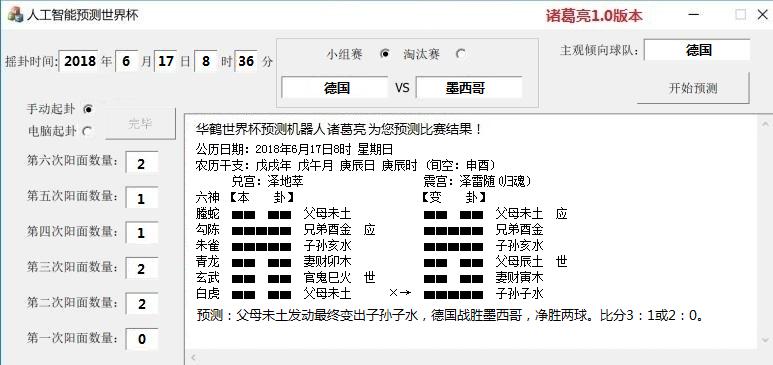
Task: Click the 第三次阳面数量 value field
Action: pyautogui.click(x=142, y=269)
